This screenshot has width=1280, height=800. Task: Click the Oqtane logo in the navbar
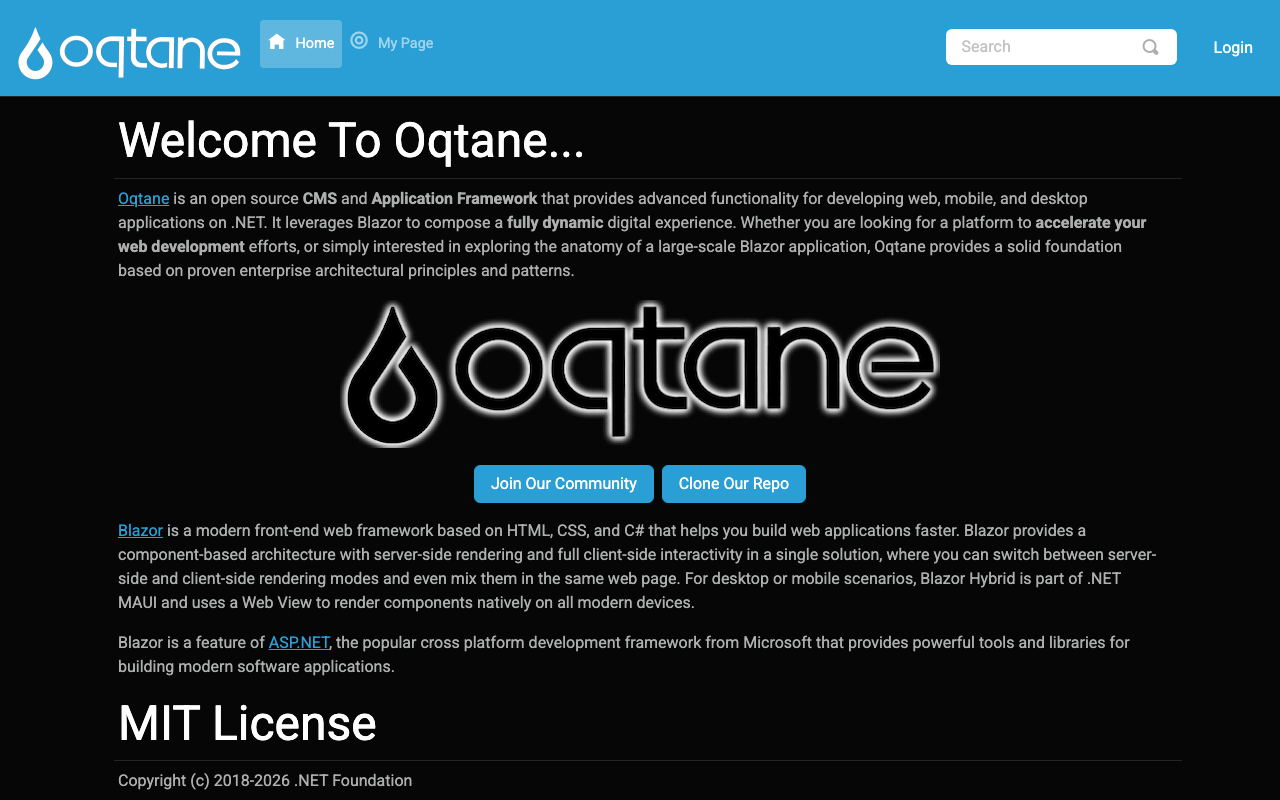(x=129, y=52)
